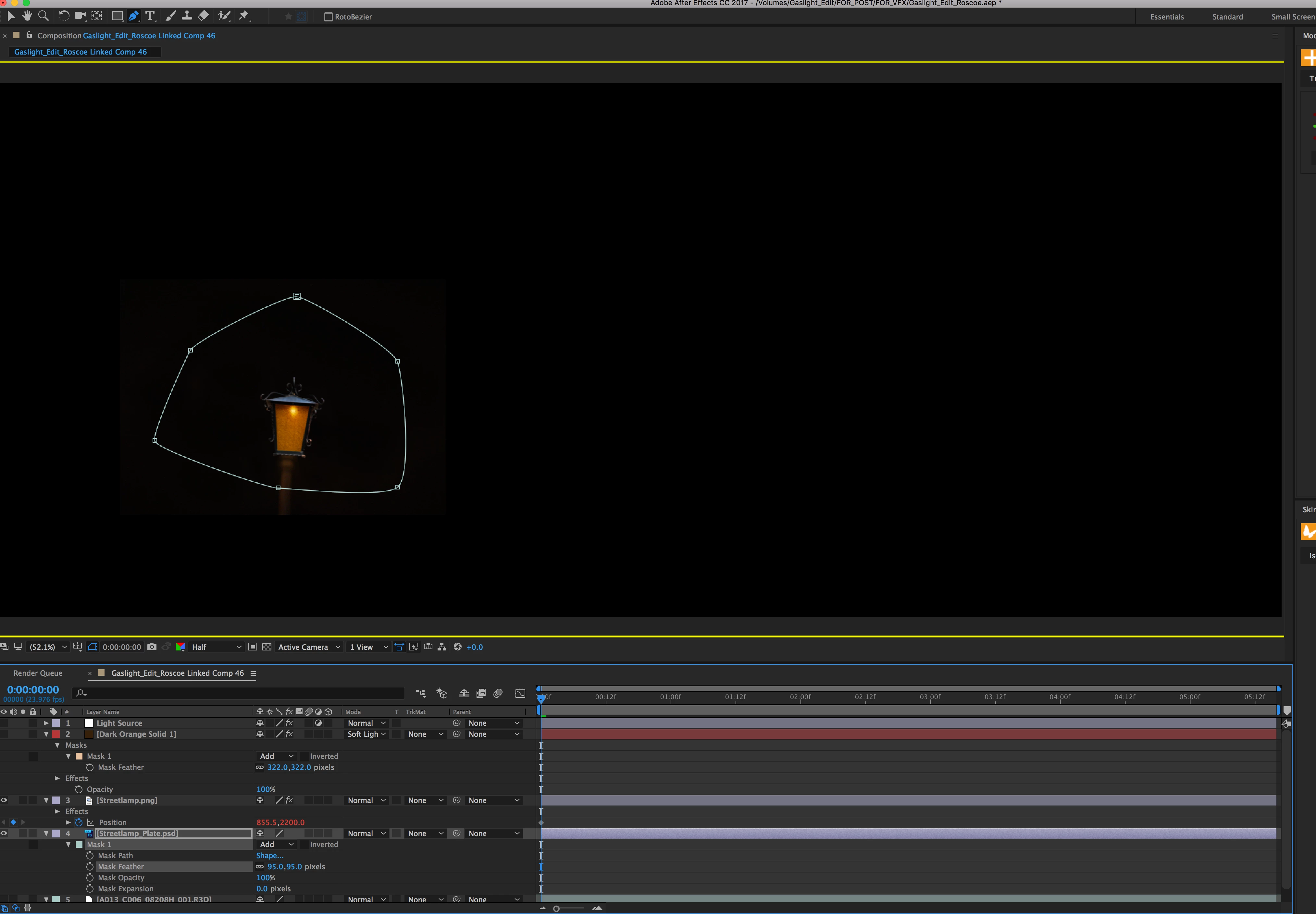
Task: Select the Puppet Pin tool
Action: pyautogui.click(x=244, y=16)
